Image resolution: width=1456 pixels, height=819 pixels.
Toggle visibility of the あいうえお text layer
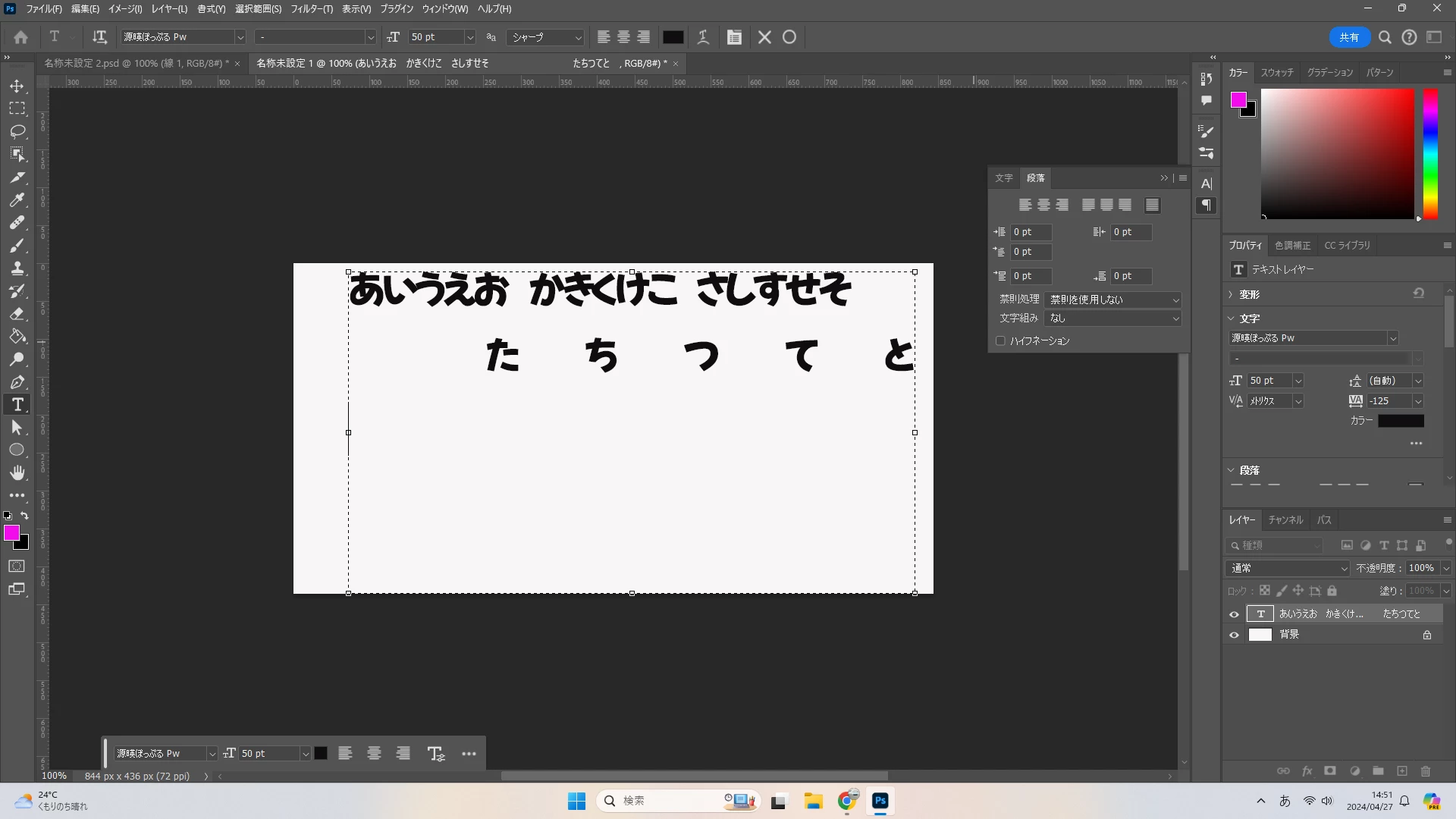pos(1234,614)
